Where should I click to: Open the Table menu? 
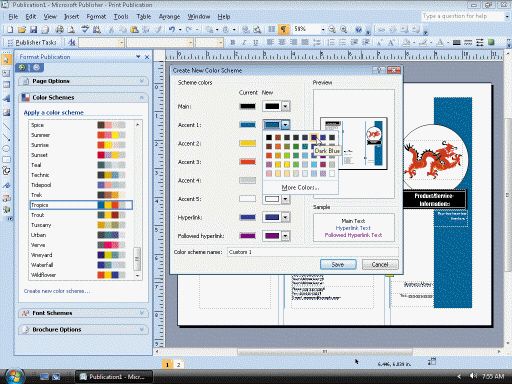click(x=144, y=17)
